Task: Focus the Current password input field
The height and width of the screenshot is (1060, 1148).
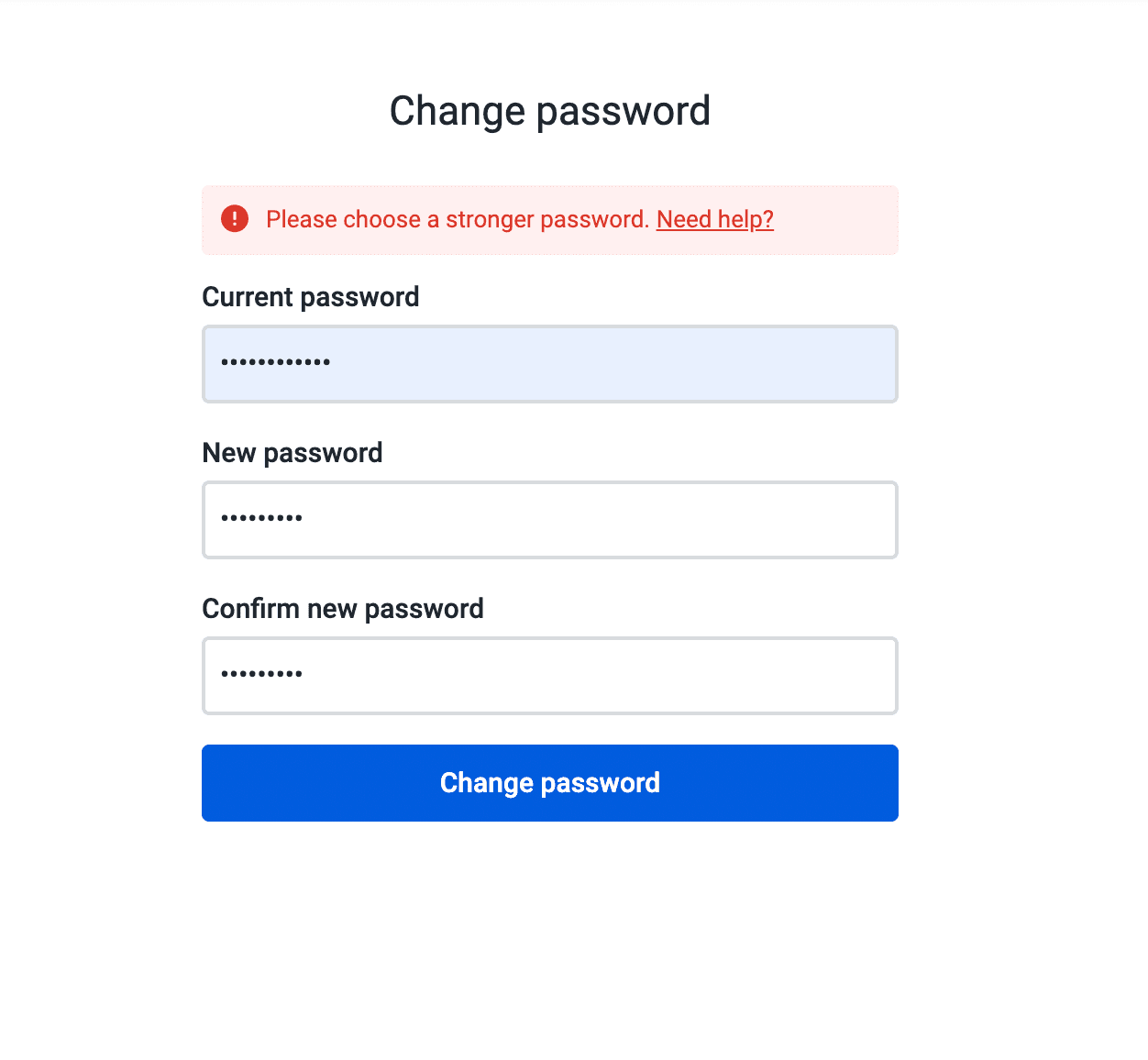Action: pyautogui.click(x=550, y=364)
